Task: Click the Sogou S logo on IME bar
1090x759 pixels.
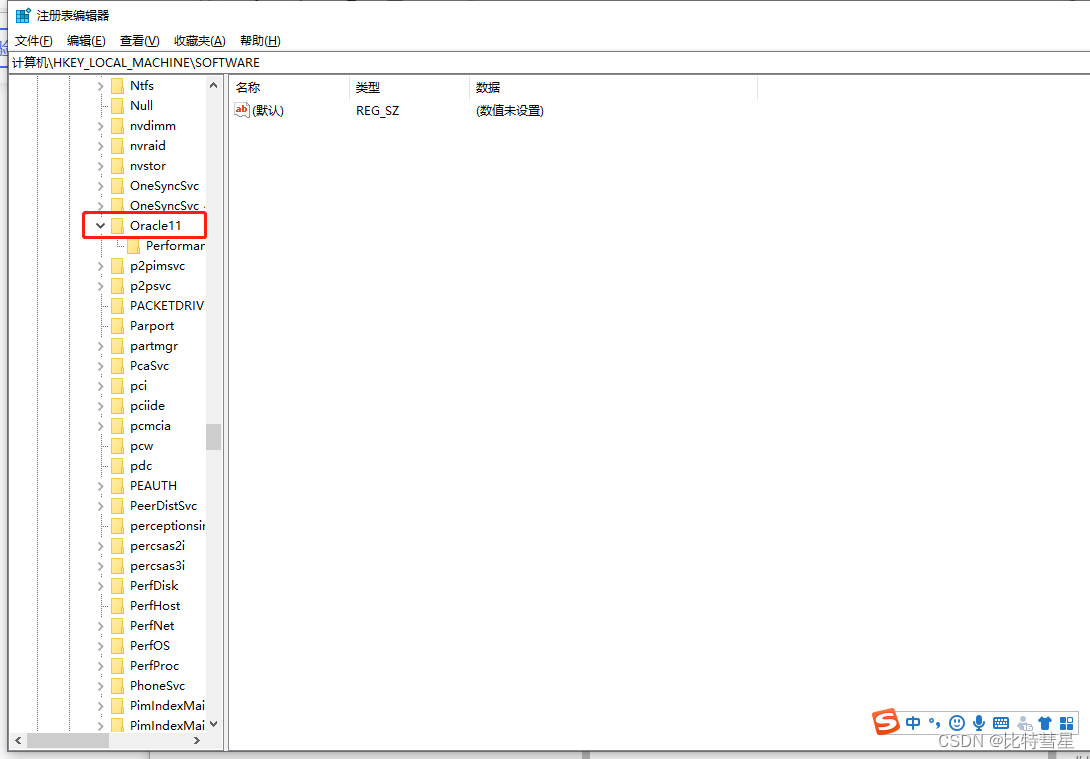Action: click(886, 723)
